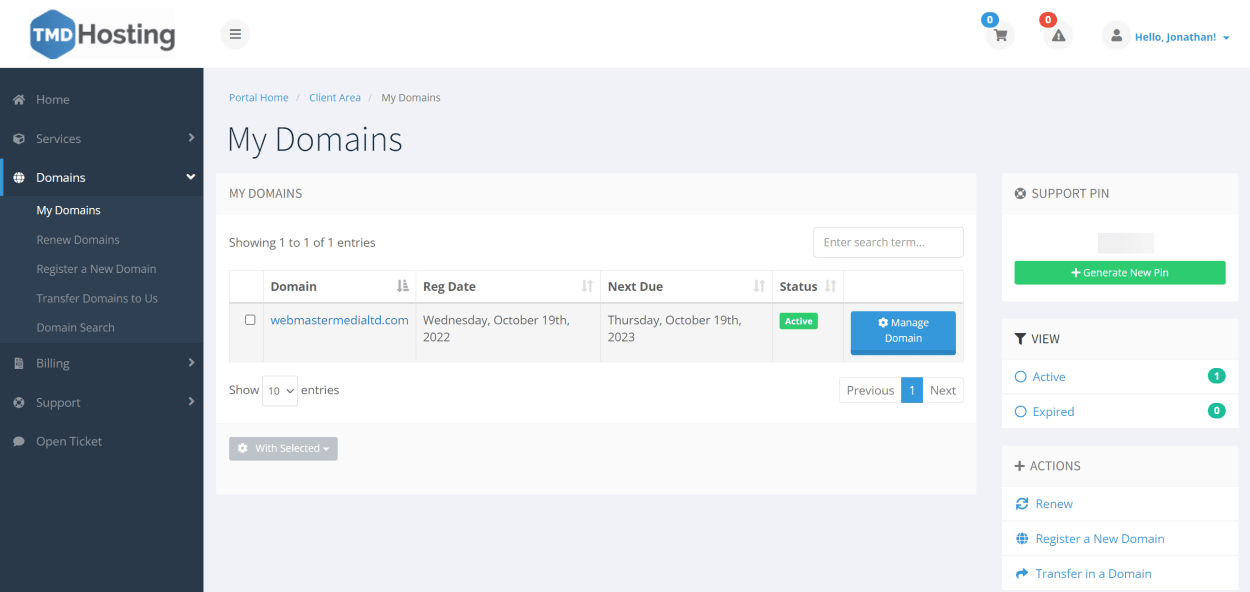
Task: Open the show entries count dropdown
Action: click(280, 391)
